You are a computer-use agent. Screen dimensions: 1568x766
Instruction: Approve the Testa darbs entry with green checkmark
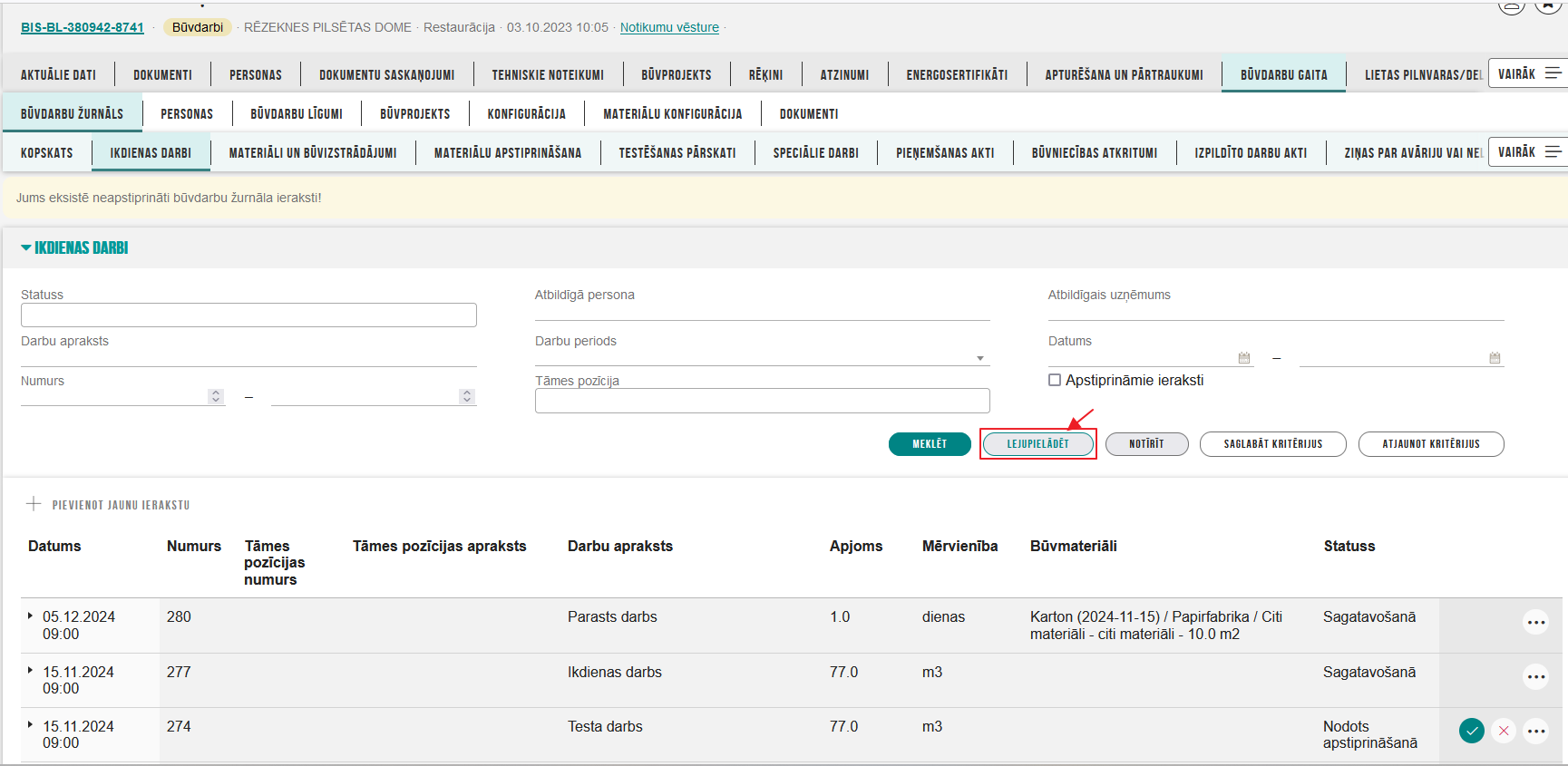point(1471,731)
